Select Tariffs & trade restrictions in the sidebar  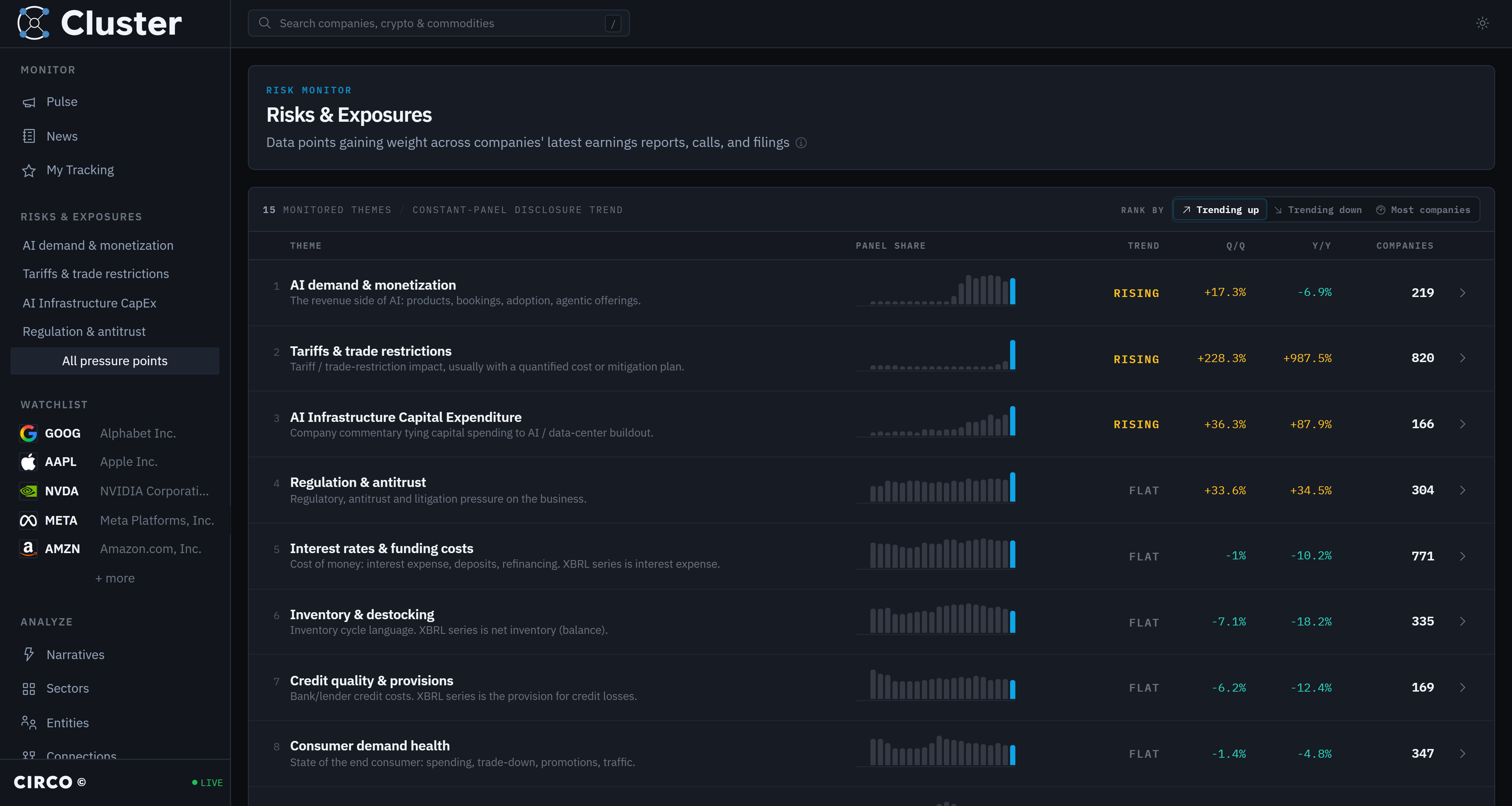click(96, 274)
